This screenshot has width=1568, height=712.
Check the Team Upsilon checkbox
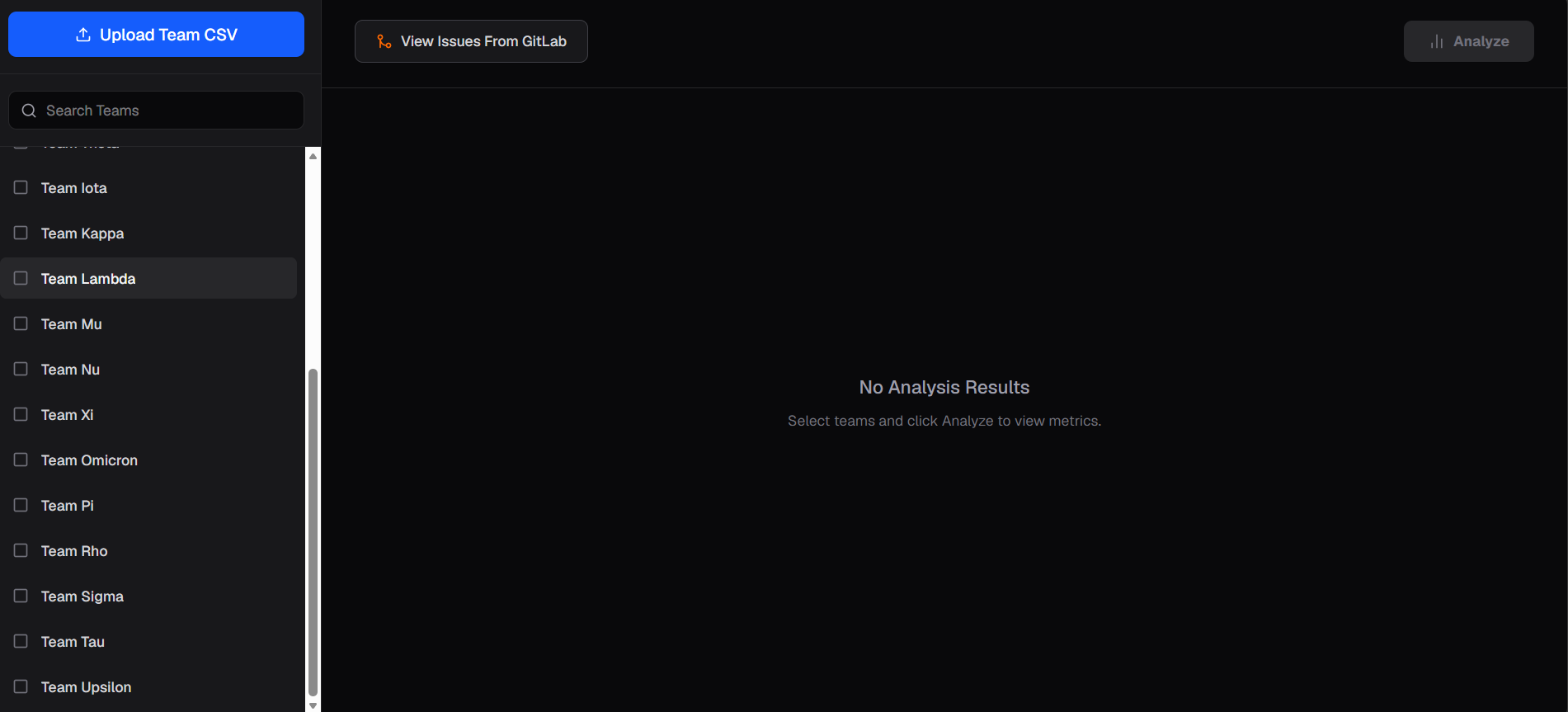21,686
